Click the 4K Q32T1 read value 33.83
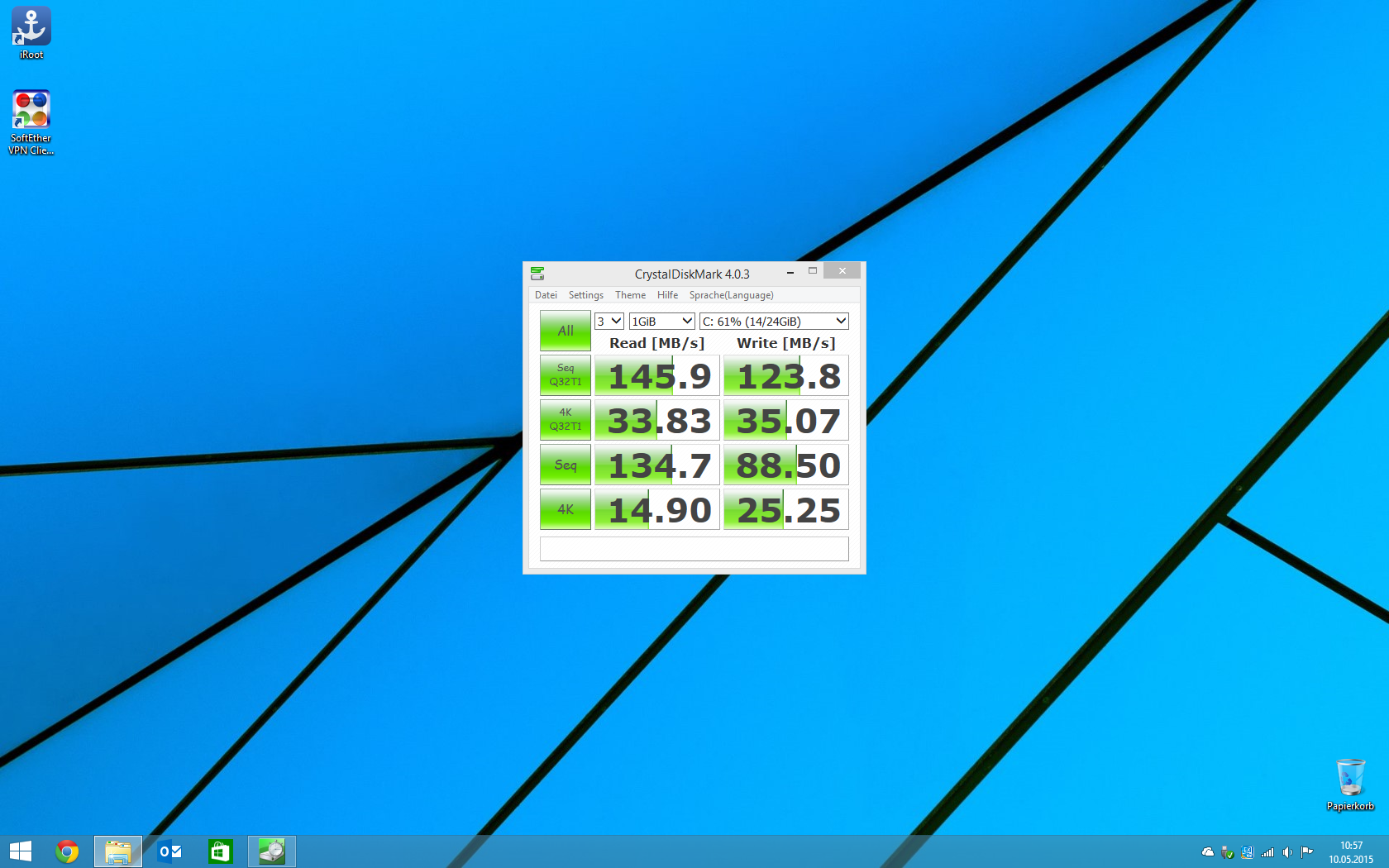1389x868 pixels. pyautogui.click(x=657, y=421)
